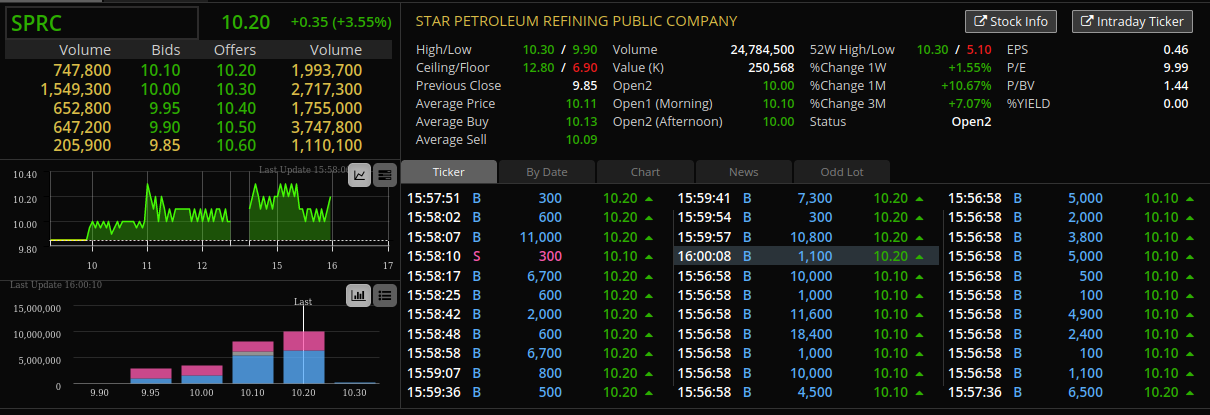Switch to the By Date tab
1210x415 pixels.
547,172
